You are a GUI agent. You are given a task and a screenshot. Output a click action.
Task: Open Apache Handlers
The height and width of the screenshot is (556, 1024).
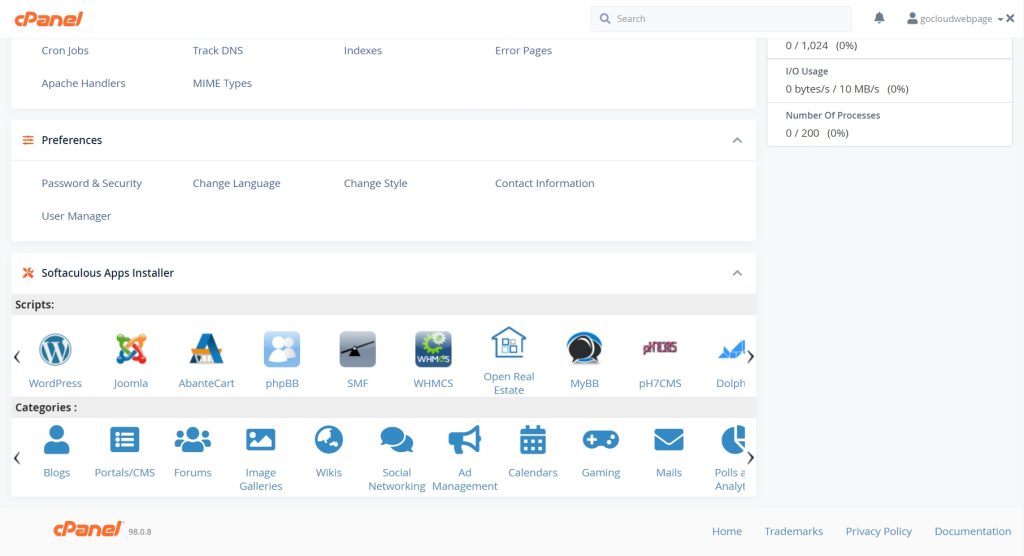tap(83, 83)
